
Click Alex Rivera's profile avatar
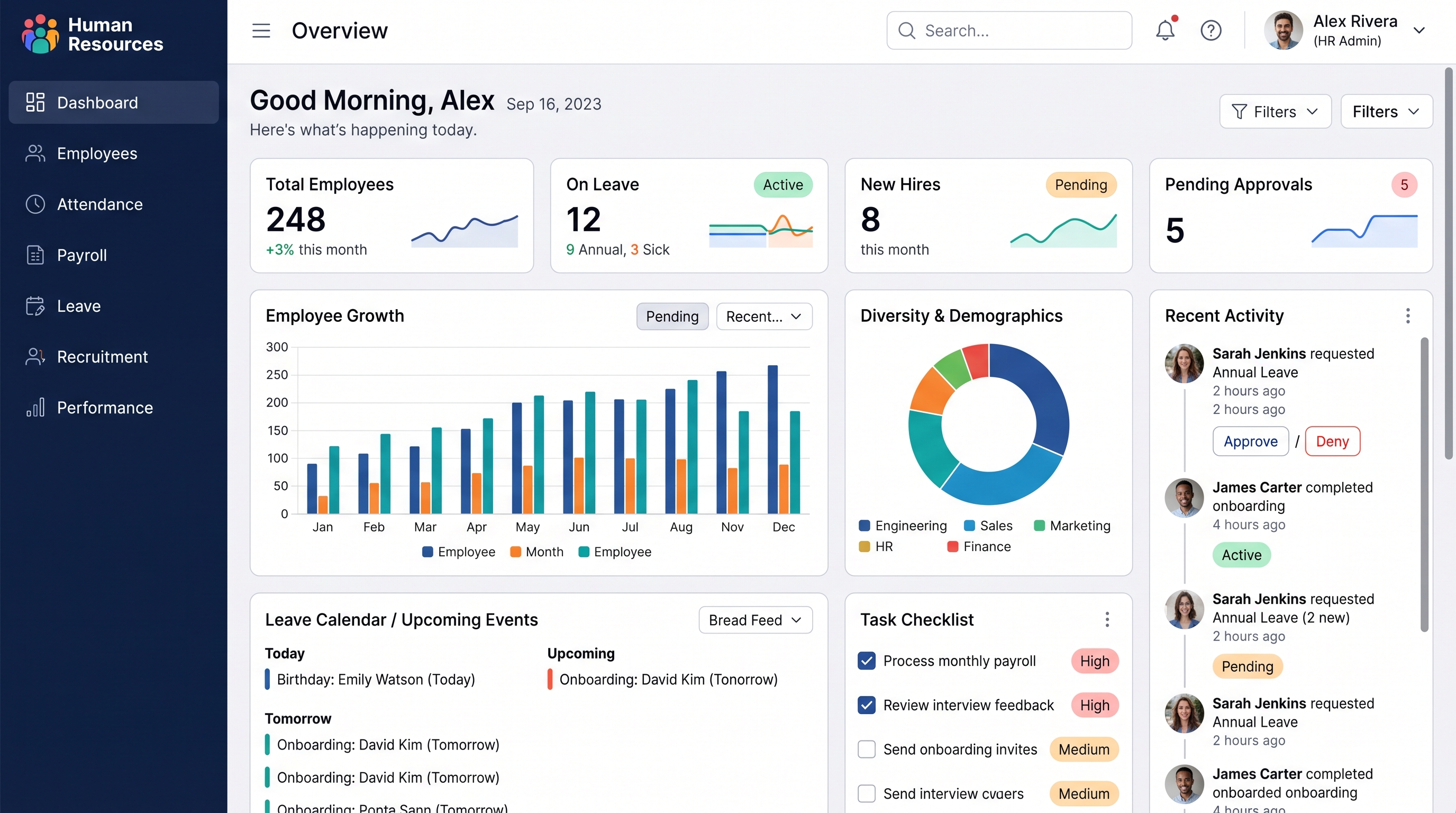1282,31
